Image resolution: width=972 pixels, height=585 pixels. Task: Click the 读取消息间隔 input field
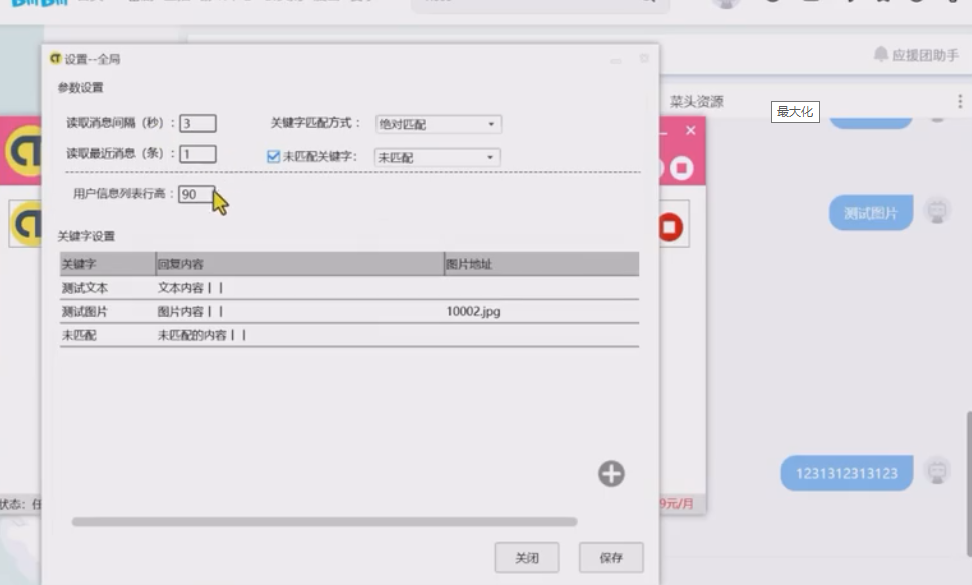[x=198, y=124]
